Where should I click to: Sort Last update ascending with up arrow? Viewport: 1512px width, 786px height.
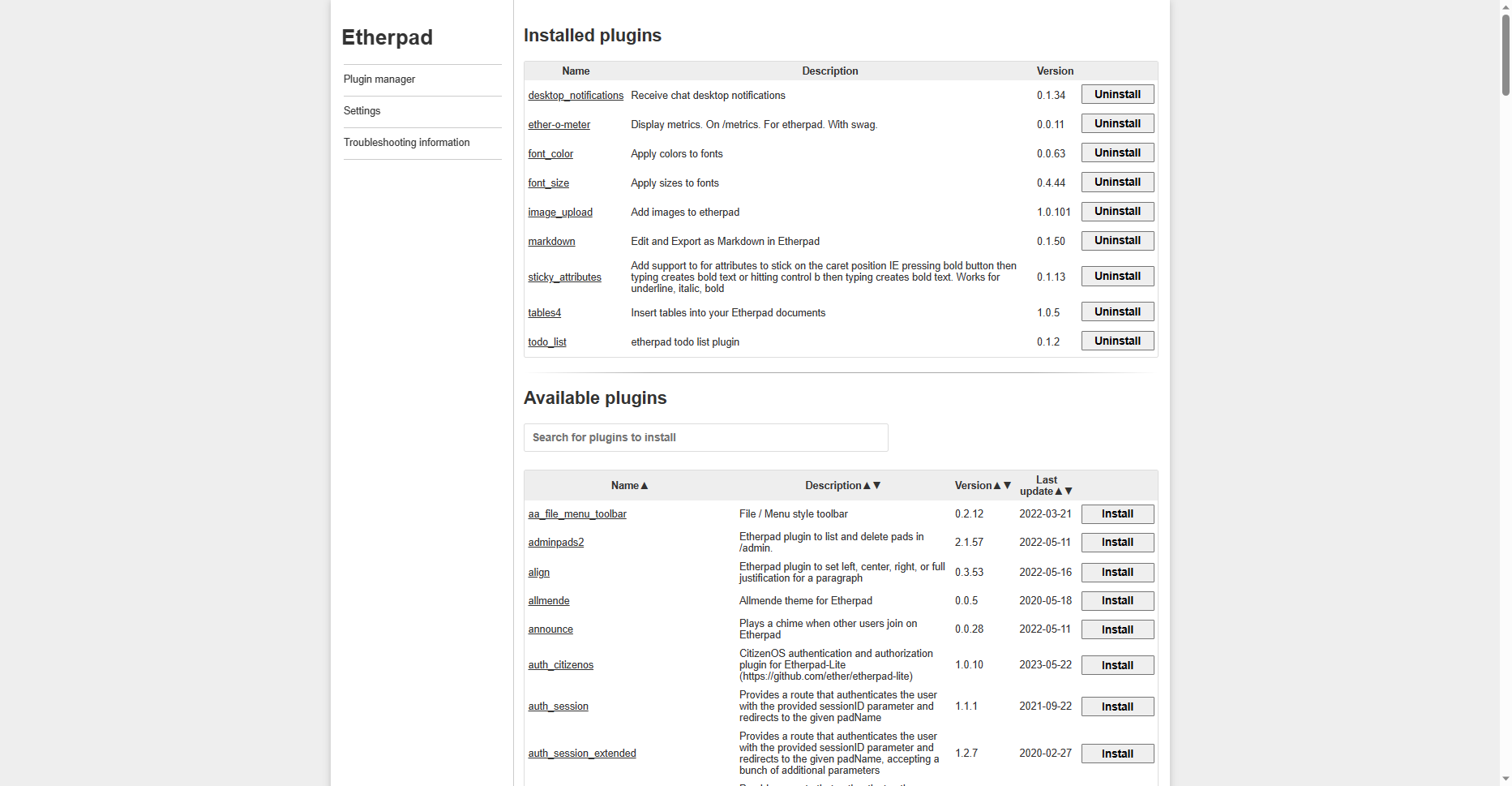tap(1058, 492)
